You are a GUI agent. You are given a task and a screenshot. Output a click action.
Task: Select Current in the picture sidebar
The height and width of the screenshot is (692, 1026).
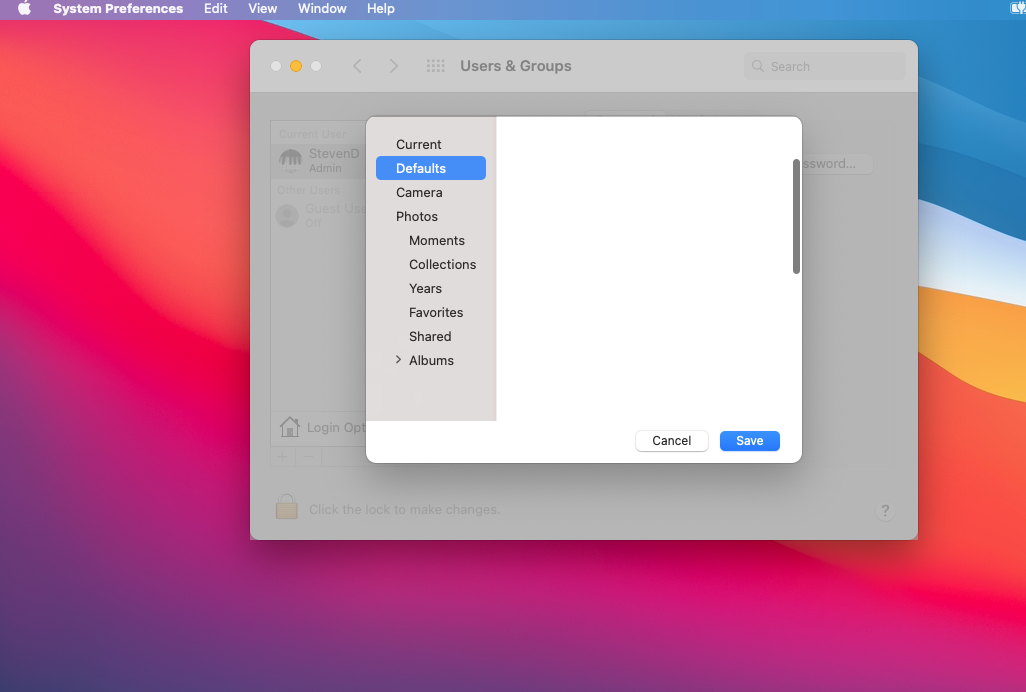(x=431, y=145)
